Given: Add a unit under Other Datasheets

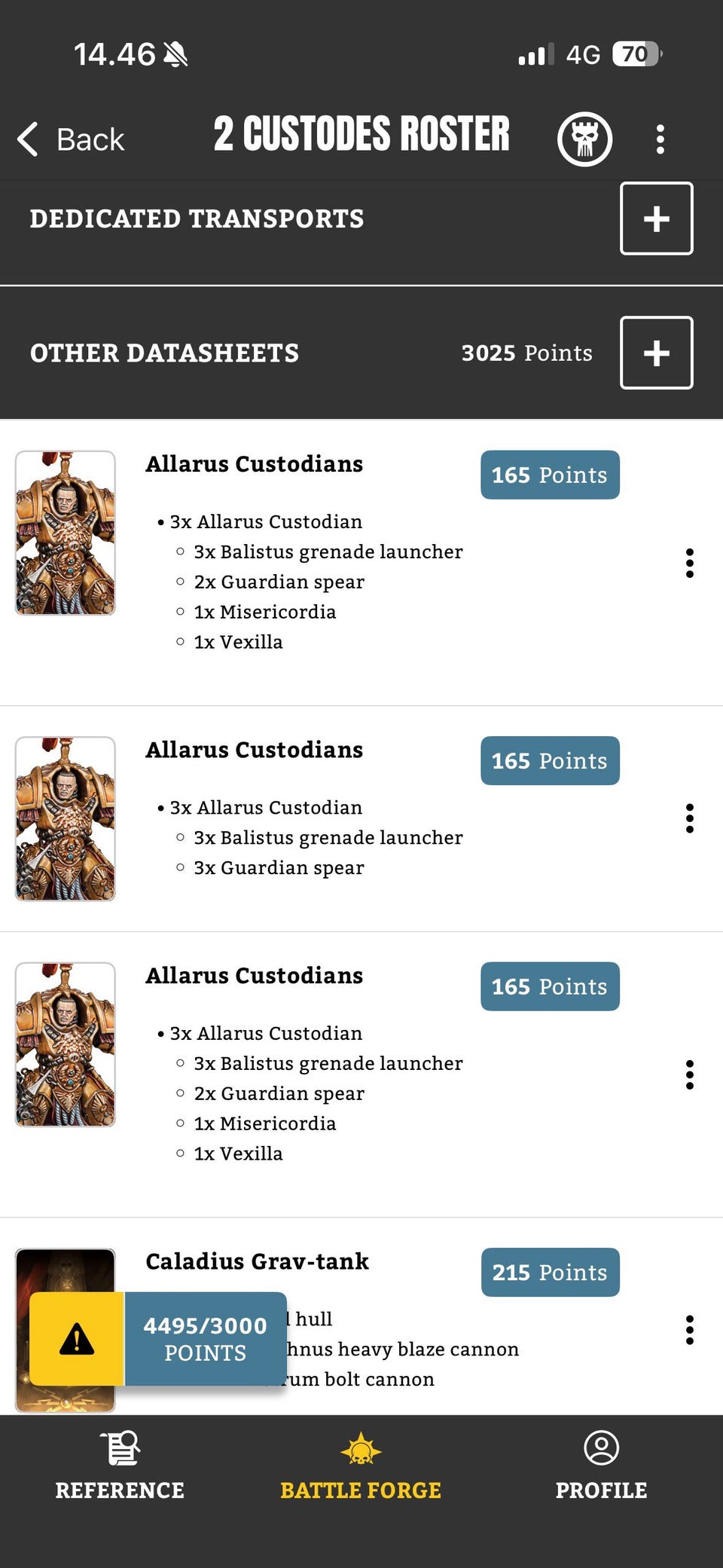Looking at the screenshot, I should (x=656, y=352).
